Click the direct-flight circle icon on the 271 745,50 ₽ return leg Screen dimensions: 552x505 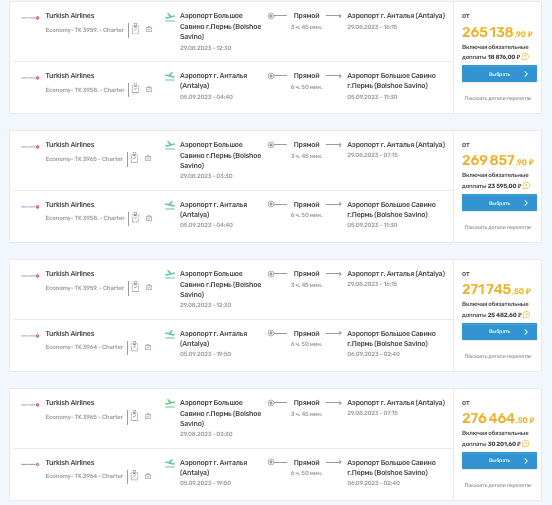tap(271, 333)
